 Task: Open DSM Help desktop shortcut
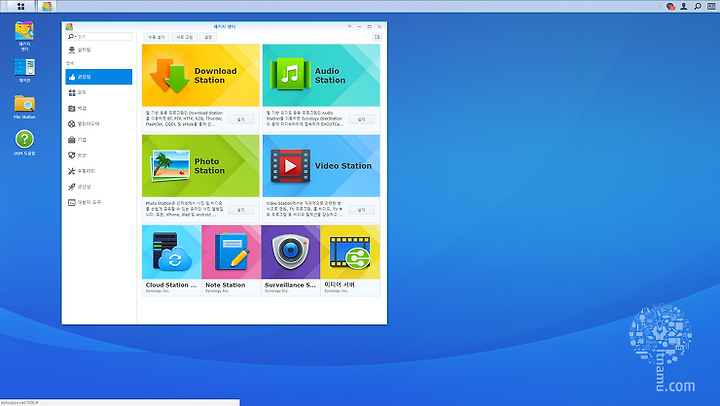[x=24, y=143]
